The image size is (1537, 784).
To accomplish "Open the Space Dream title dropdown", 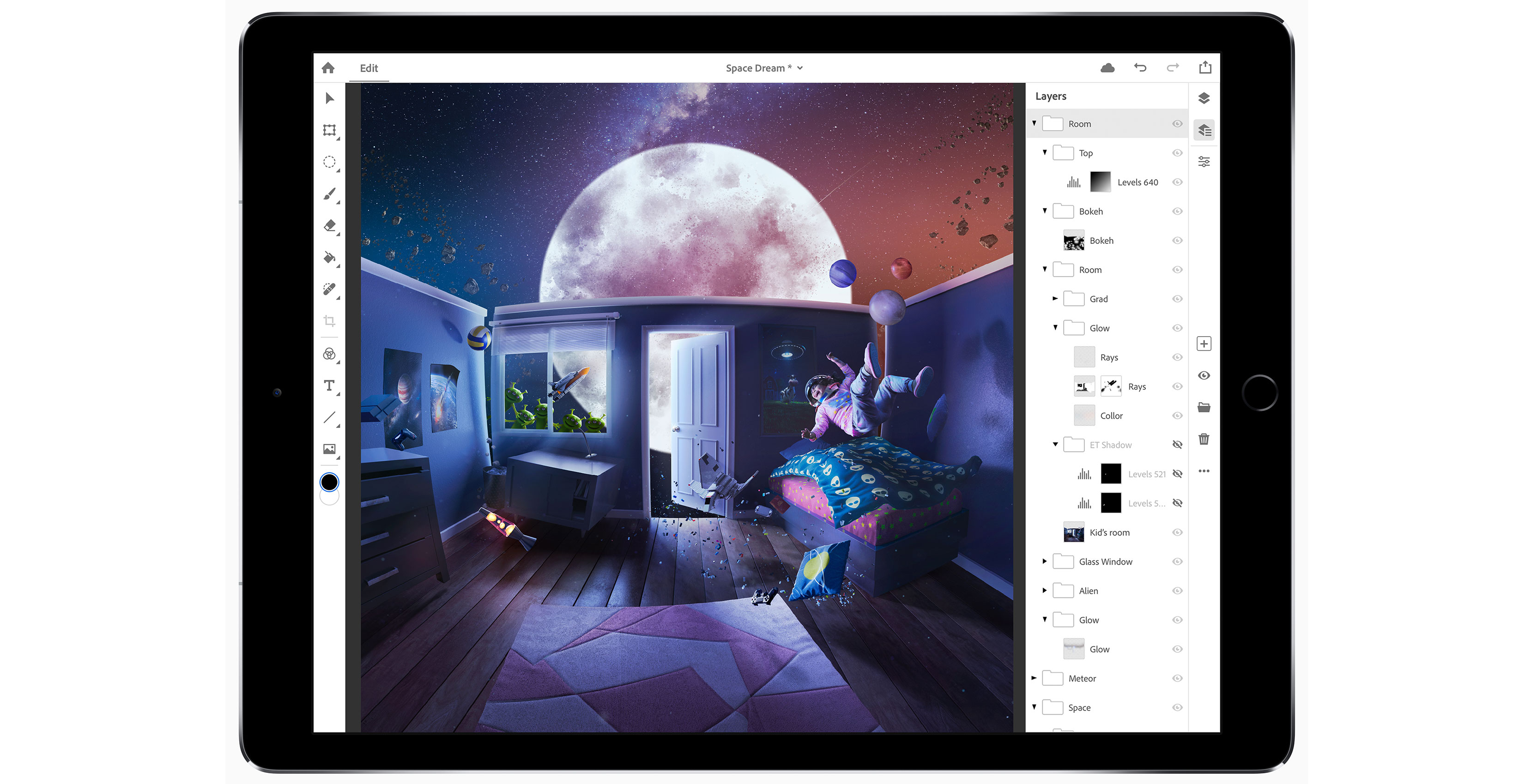I will [799, 67].
